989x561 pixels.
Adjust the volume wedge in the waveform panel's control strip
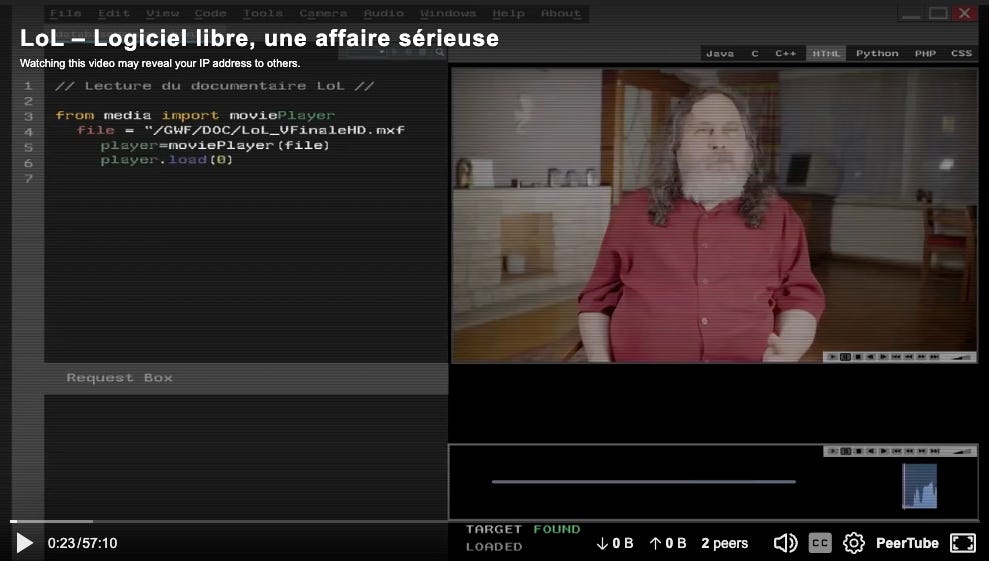coord(962,452)
